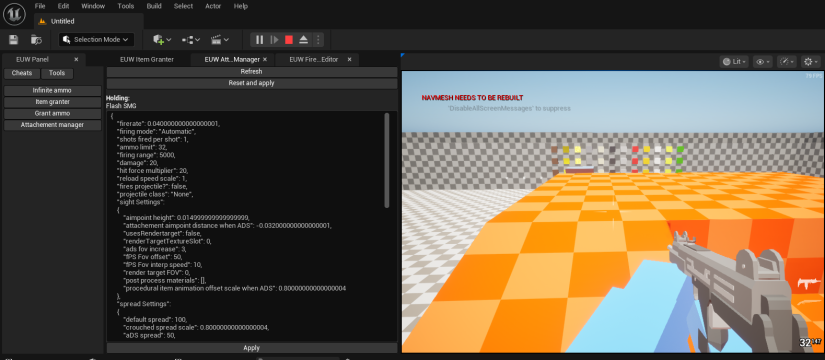
Task: Close the EUW Panel tab
Action: (76, 59)
